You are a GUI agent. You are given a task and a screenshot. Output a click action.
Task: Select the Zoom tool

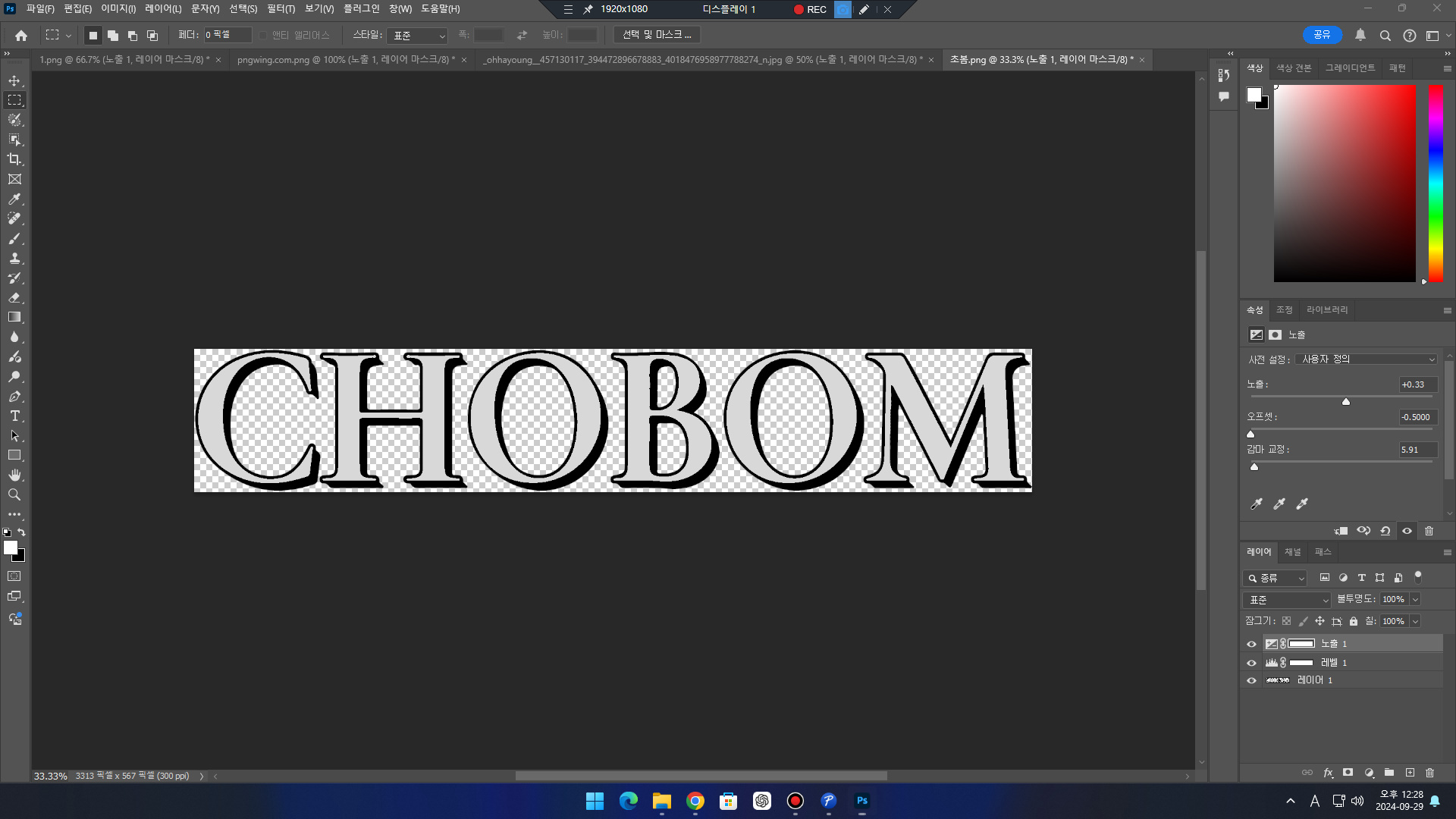tap(14, 494)
